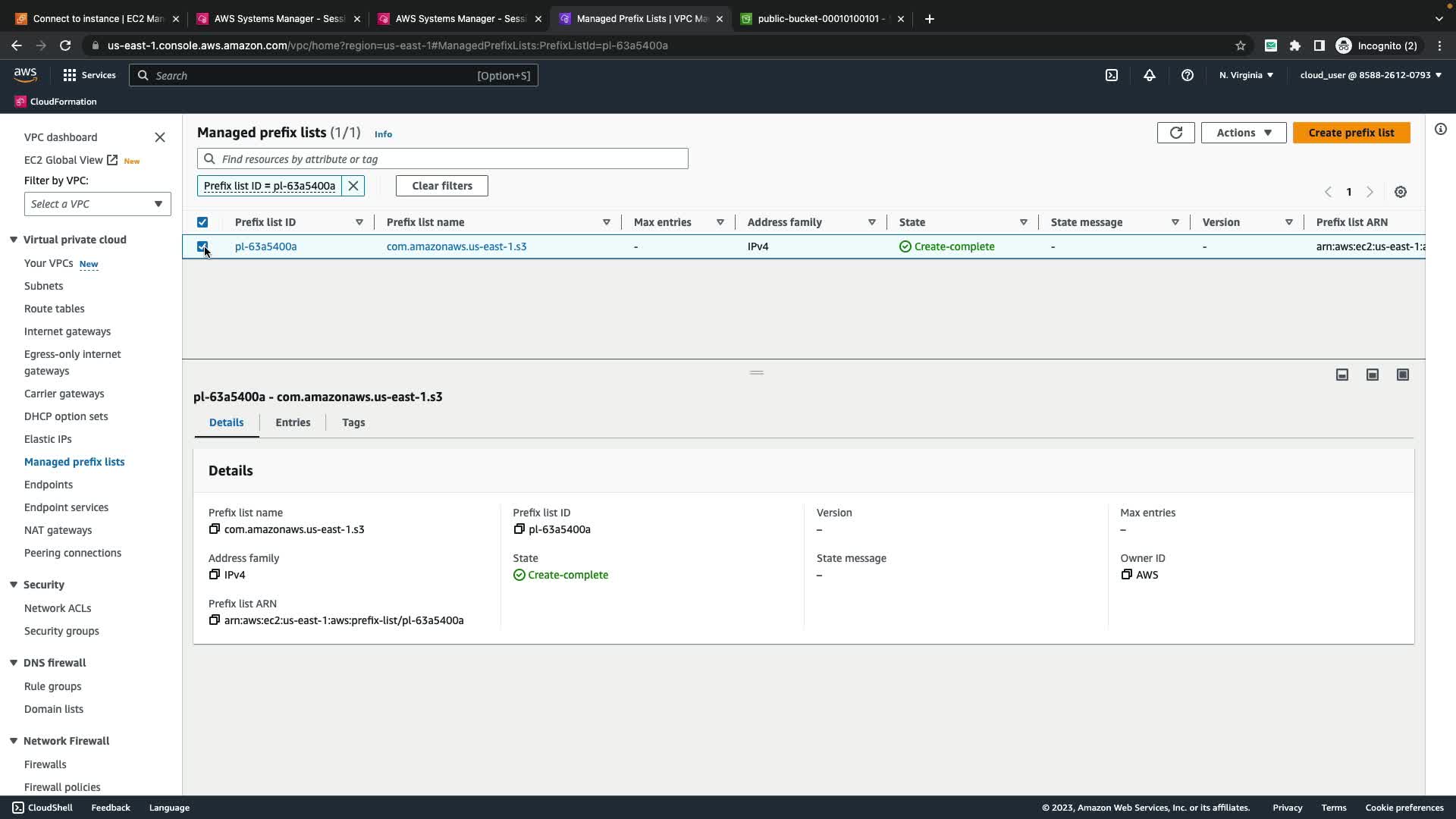Click the refresh prefix lists icon
Image resolution: width=1456 pixels, height=819 pixels.
click(1175, 133)
